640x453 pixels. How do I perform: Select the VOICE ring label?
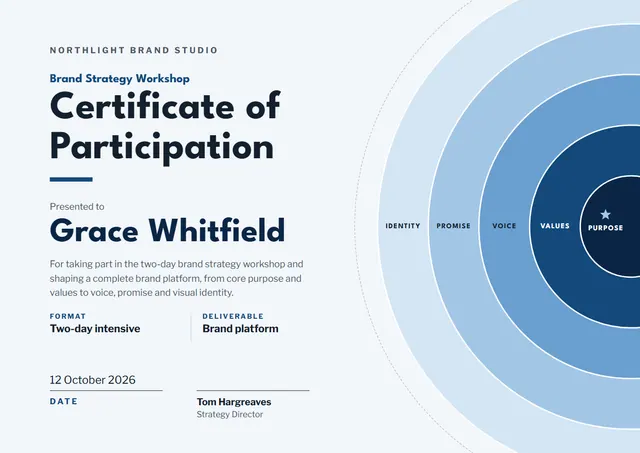pos(504,226)
